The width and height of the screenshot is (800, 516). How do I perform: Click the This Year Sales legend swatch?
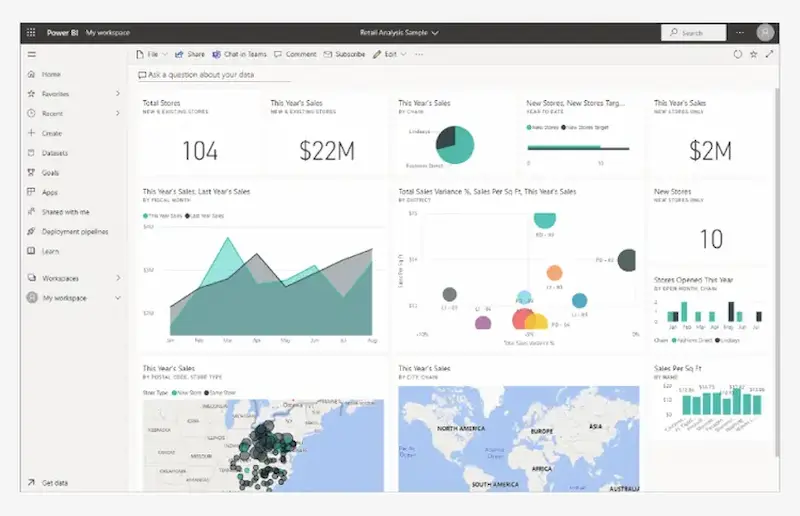pyautogui.click(x=145, y=216)
